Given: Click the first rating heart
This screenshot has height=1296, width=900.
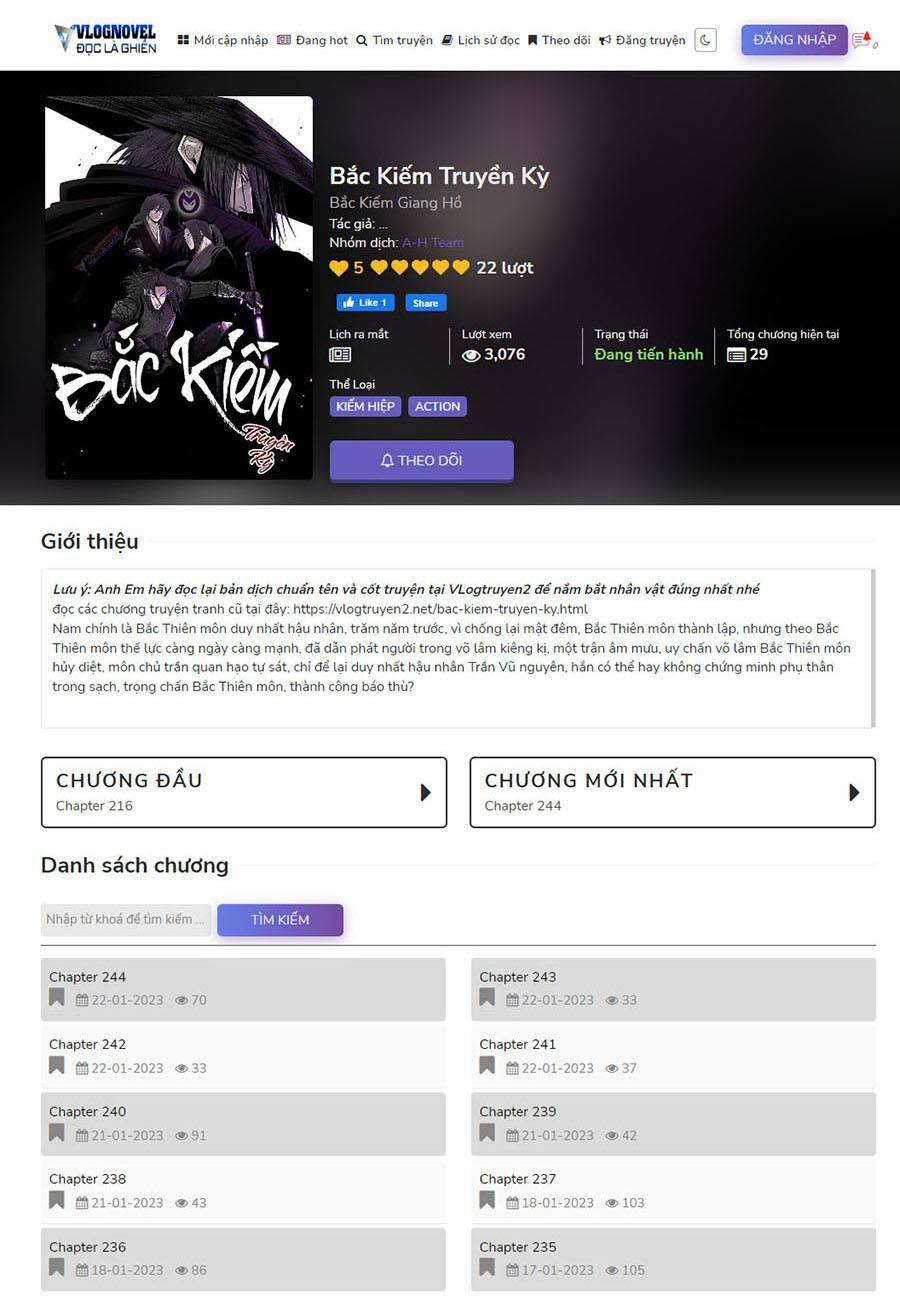Looking at the screenshot, I should pos(379,267).
